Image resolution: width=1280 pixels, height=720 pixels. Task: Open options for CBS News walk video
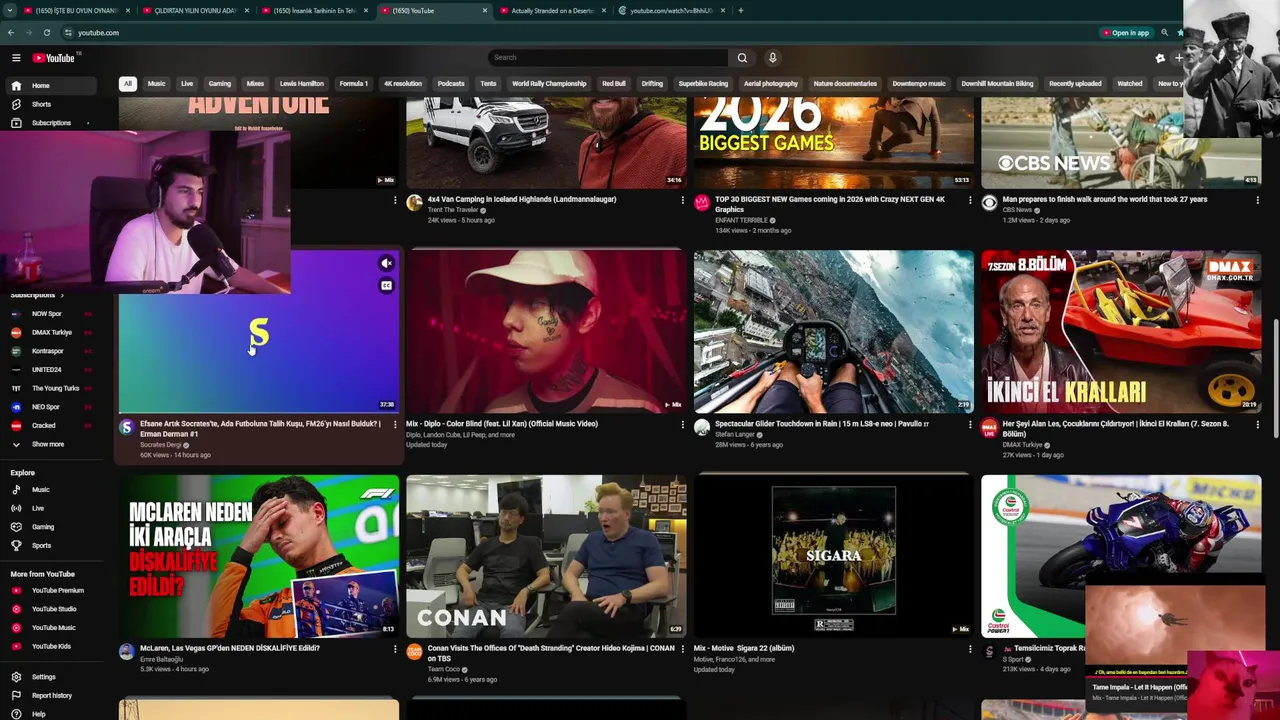1258,200
